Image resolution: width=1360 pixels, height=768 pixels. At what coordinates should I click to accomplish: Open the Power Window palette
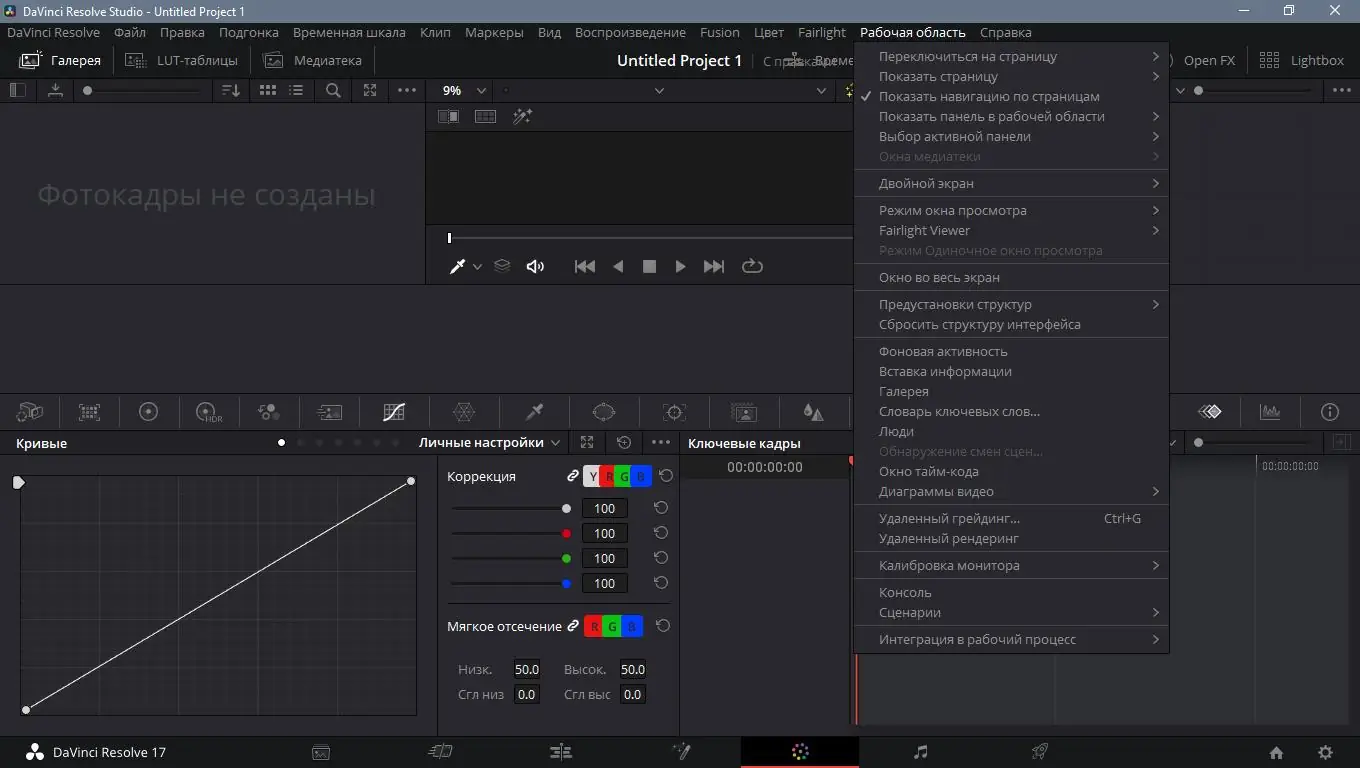(604, 411)
